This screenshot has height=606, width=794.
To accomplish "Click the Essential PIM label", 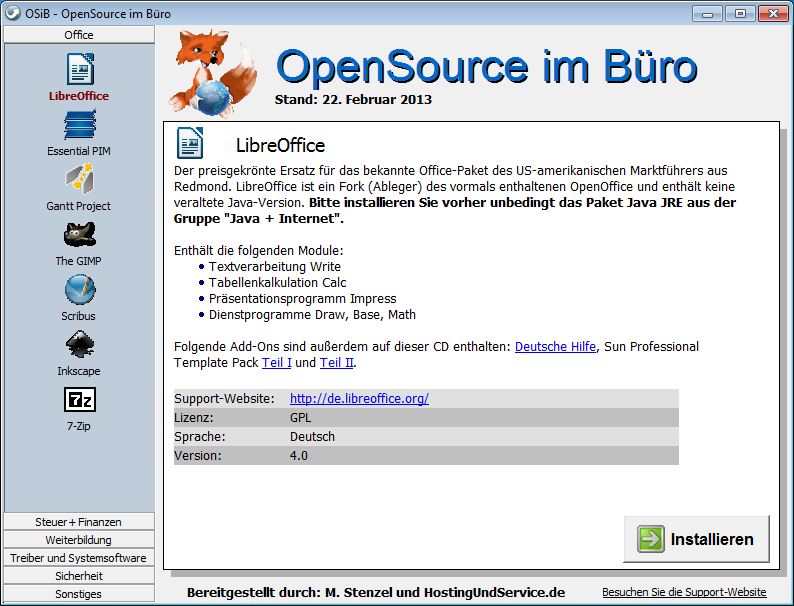I will point(78,151).
